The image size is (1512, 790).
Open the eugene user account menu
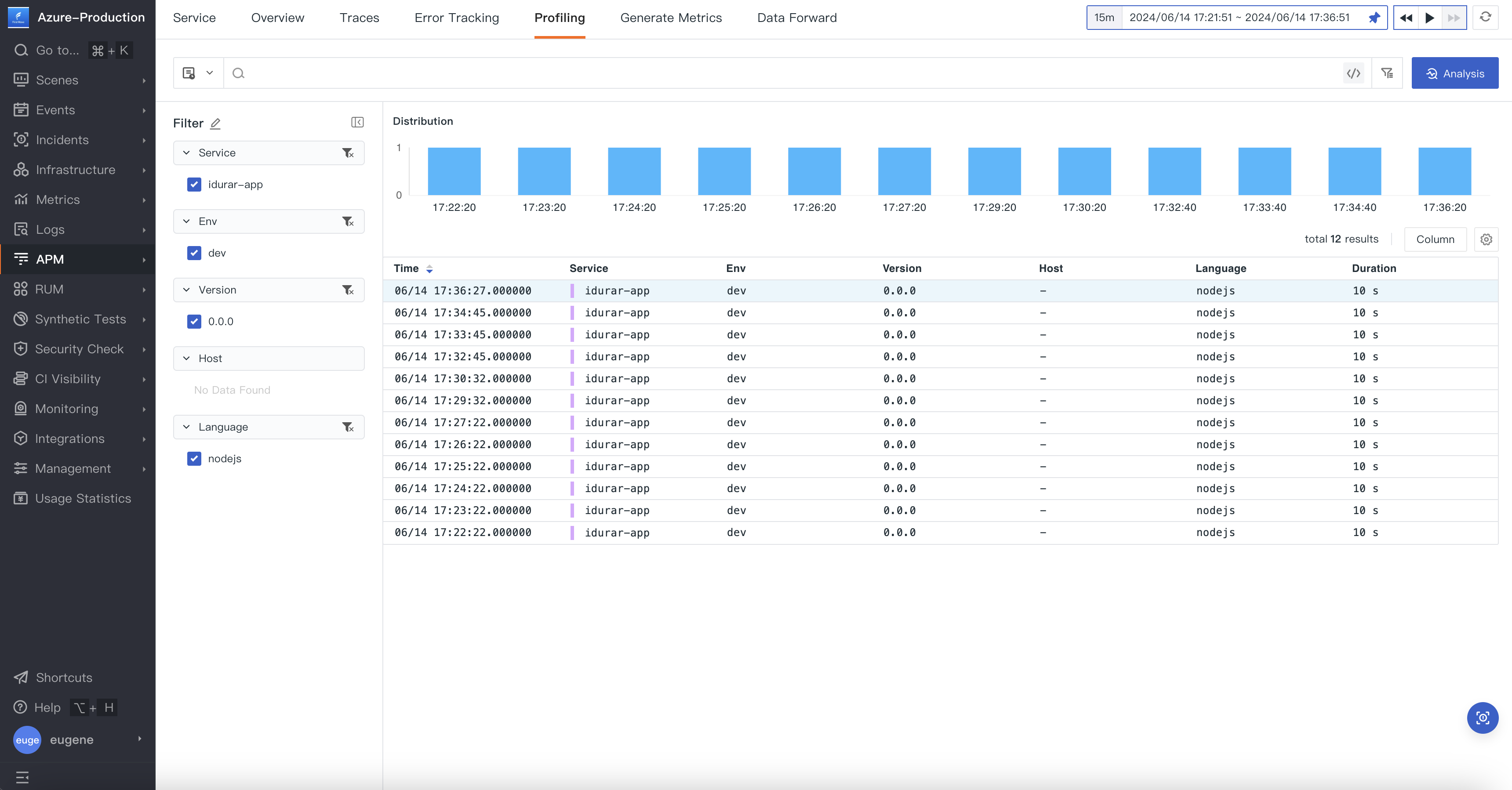pos(77,739)
